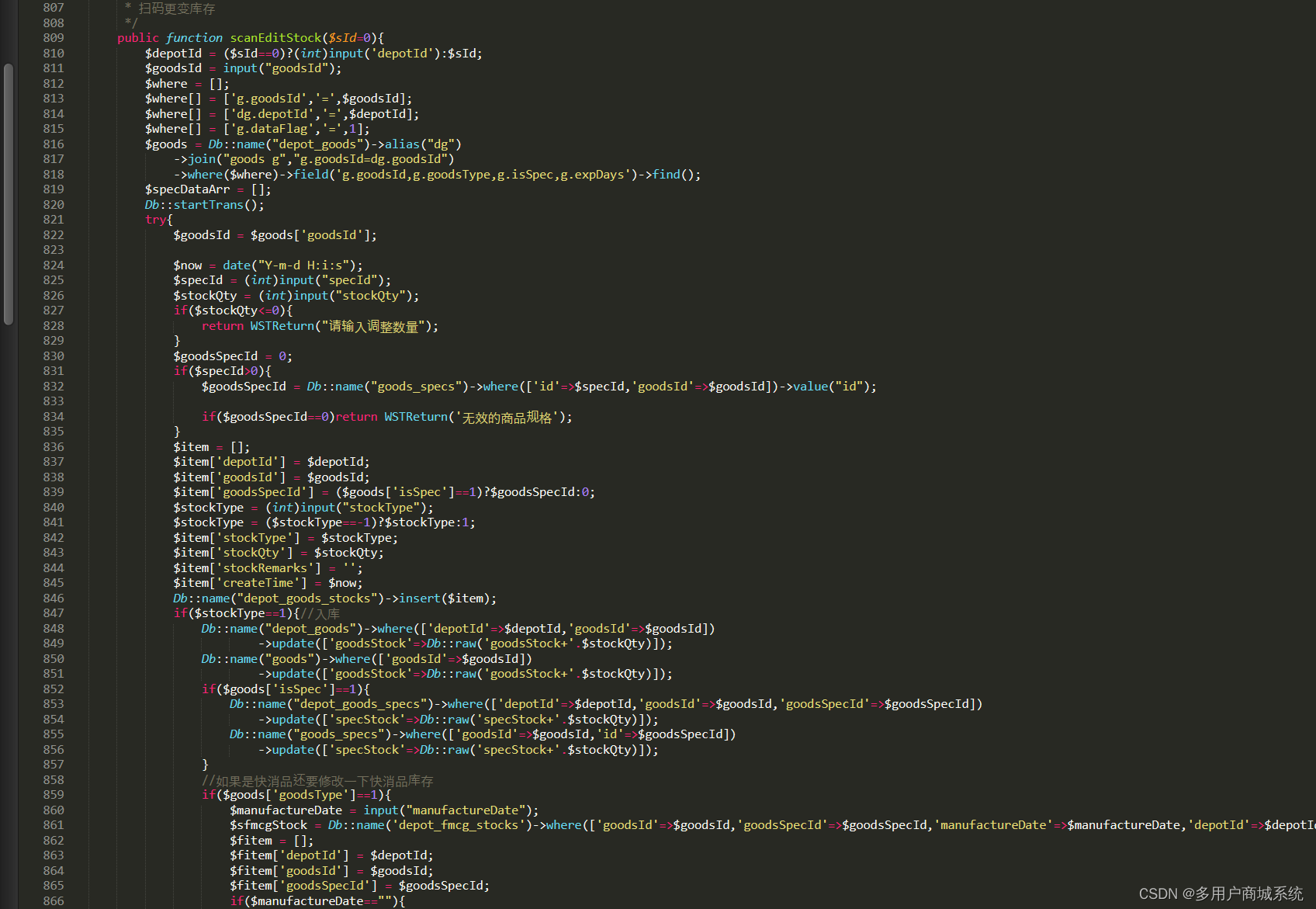Screen dimensions: 1316x909
Task: Click line number 859 in the gutter
Action: (x=54, y=795)
